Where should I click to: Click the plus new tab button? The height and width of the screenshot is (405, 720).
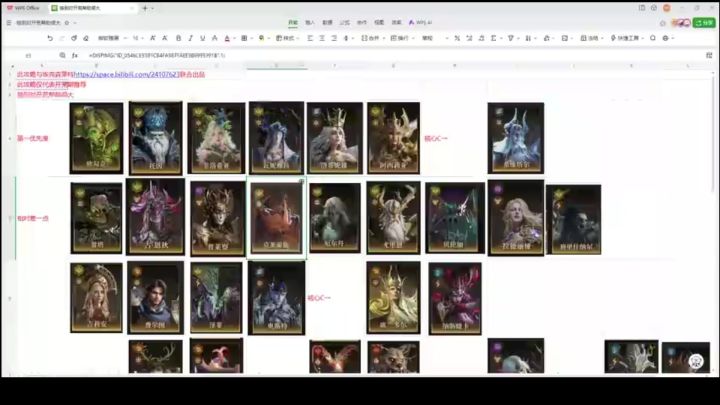[x=145, y=8]
